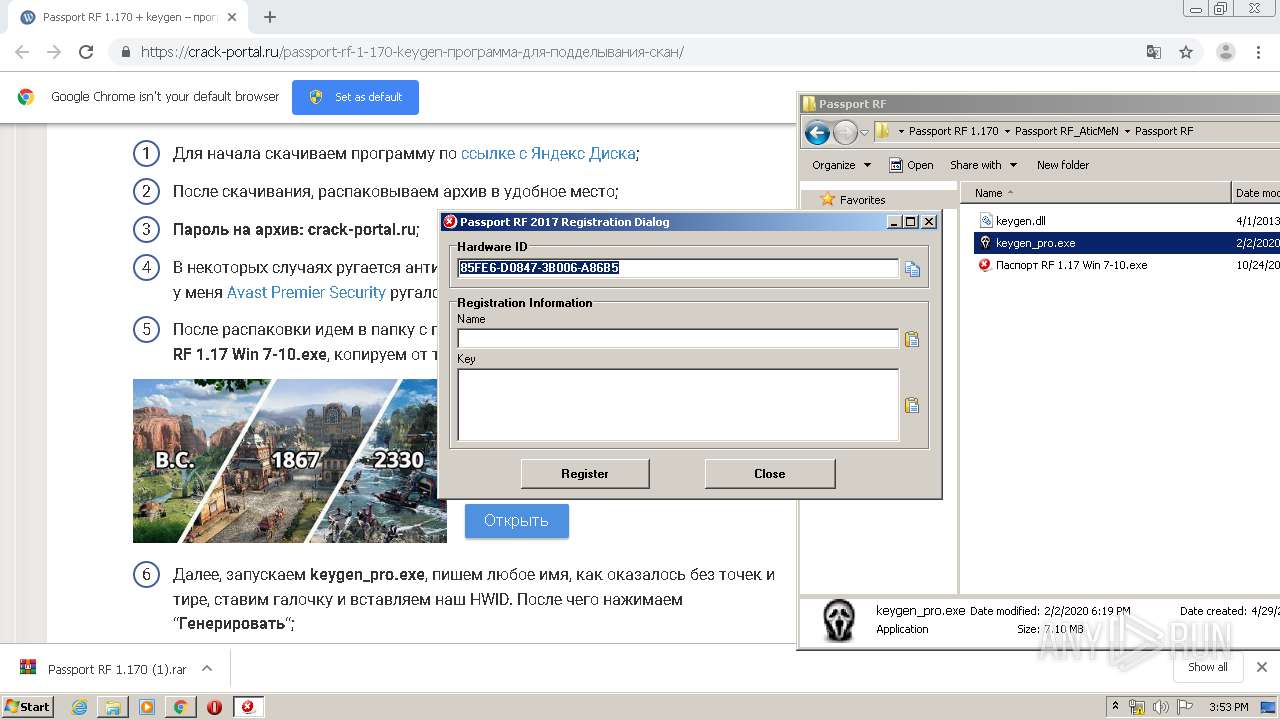Open the Windows Start menu

[27, 706]
